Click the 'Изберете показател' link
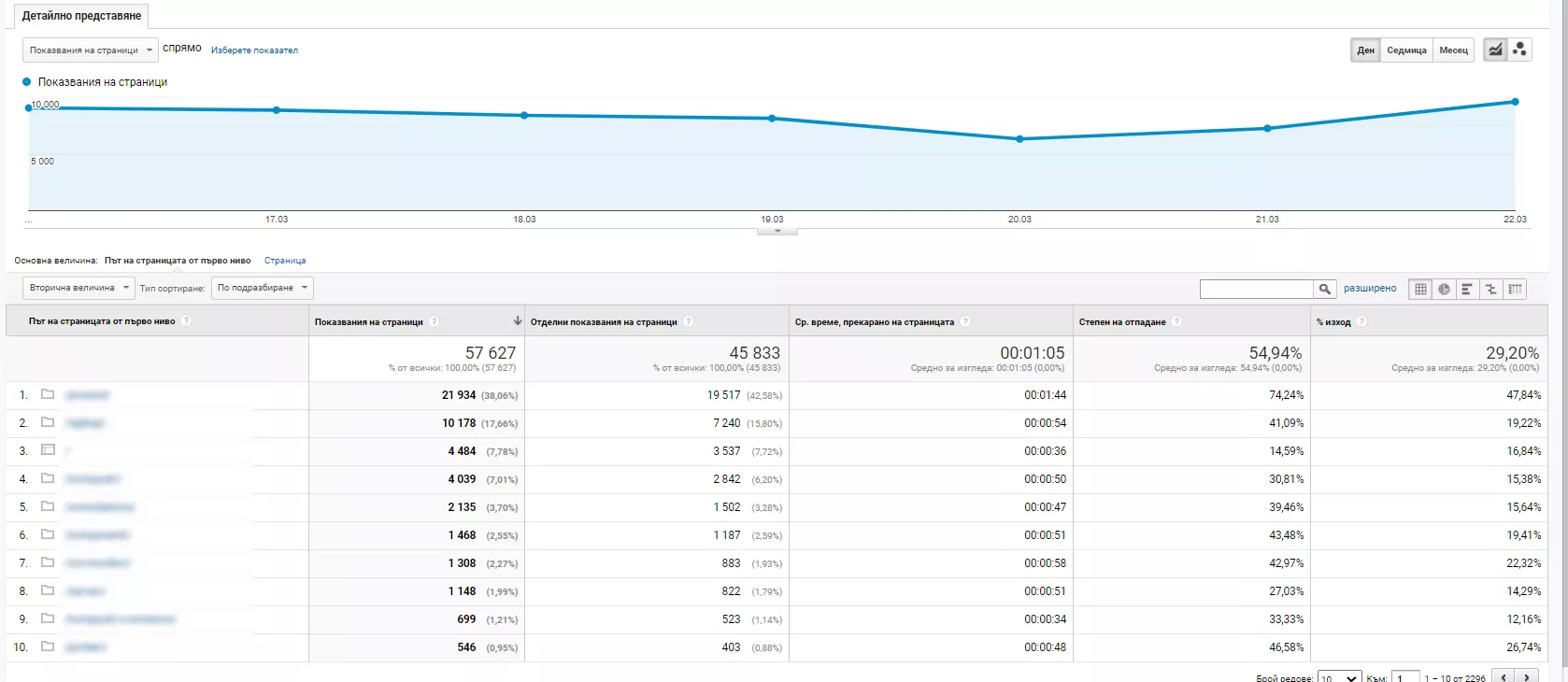 click(x=254, y=50)
